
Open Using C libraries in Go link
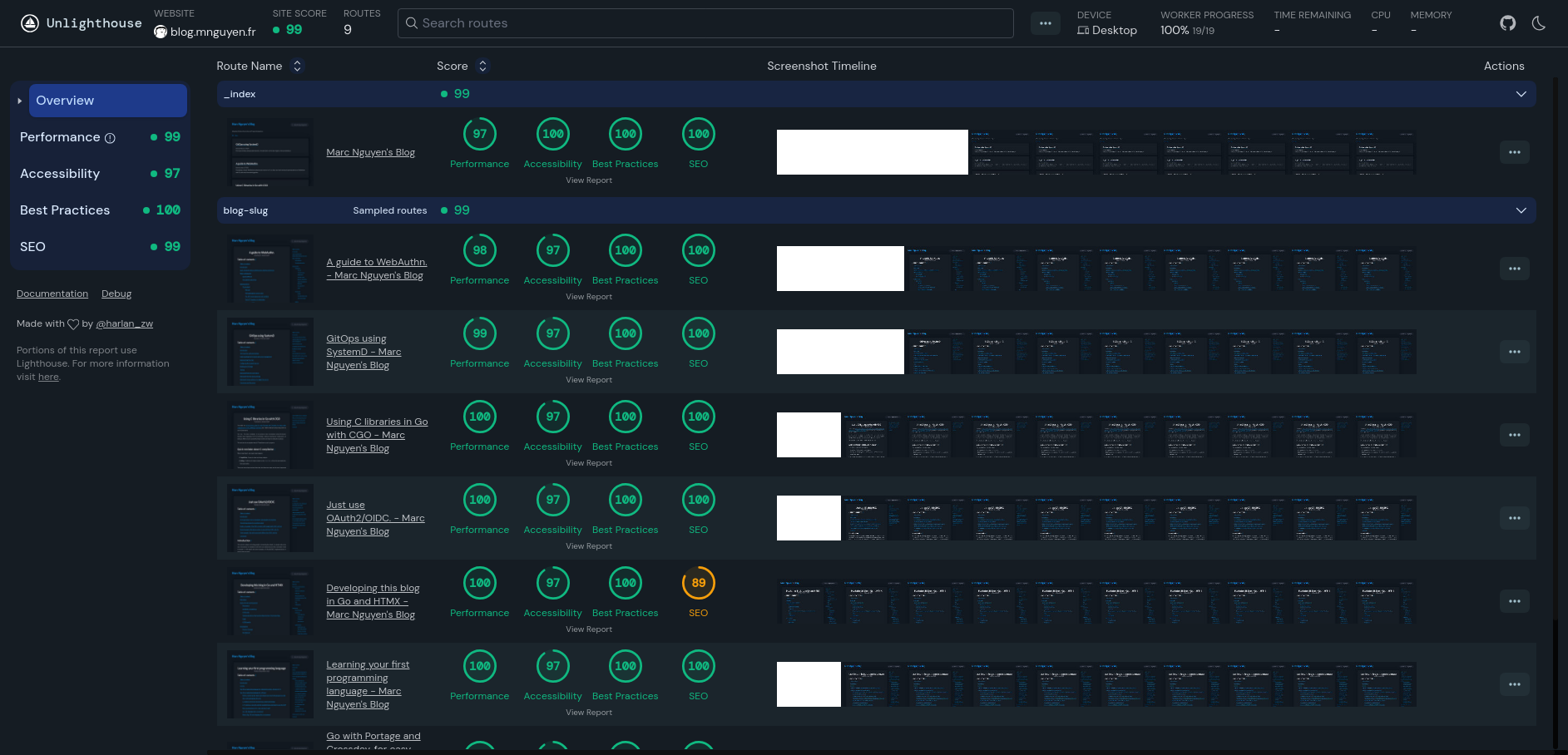377,435
